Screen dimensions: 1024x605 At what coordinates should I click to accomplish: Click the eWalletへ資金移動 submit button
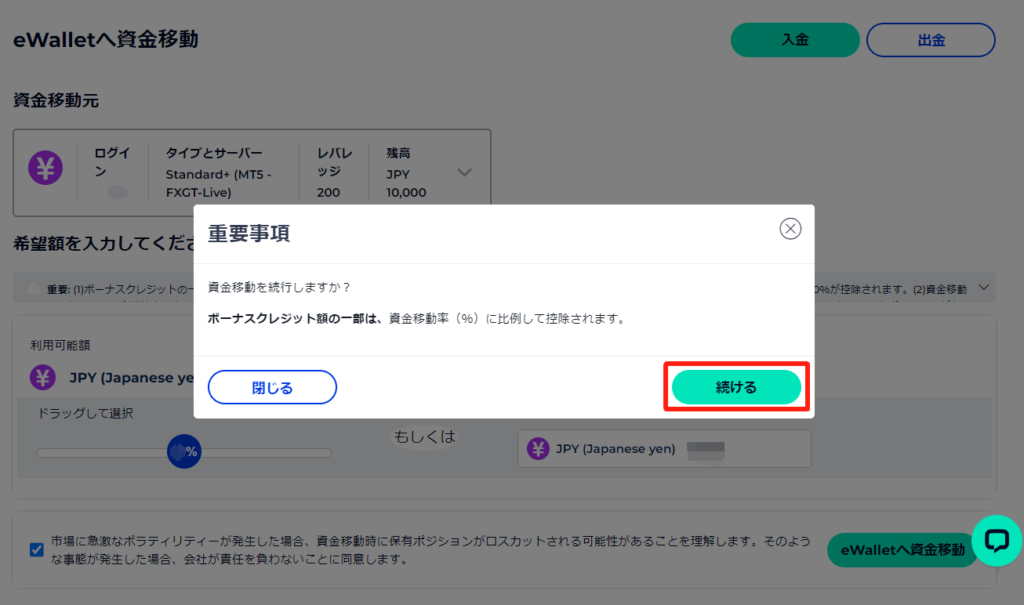pyautogui.click(x=902, y=549)
